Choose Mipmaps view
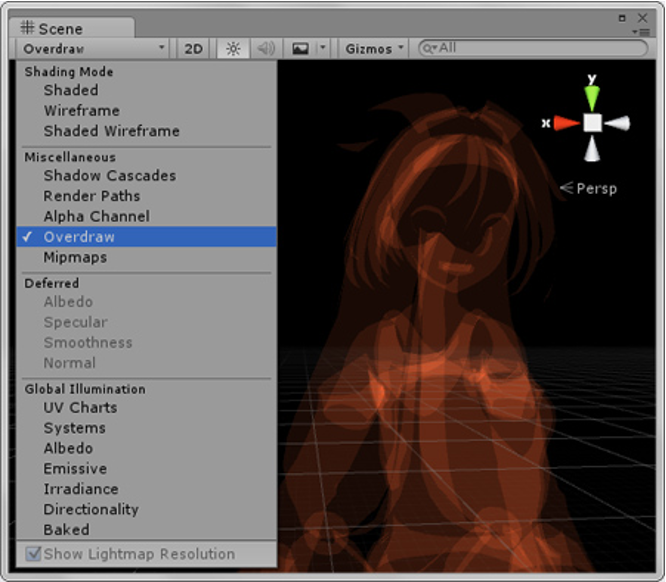 pos(147,257)
